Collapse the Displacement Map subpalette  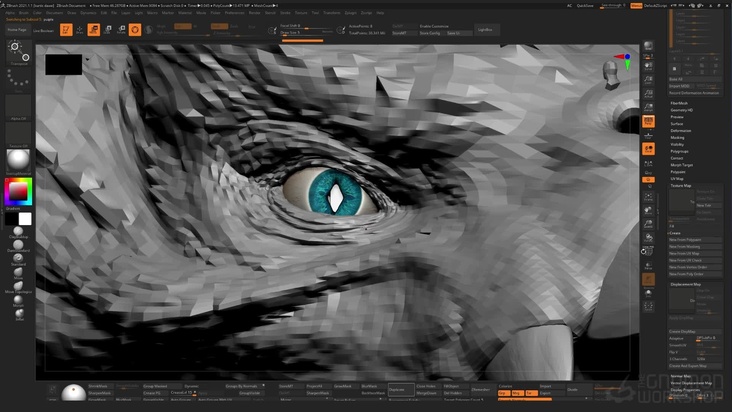[x=685, y=284]
